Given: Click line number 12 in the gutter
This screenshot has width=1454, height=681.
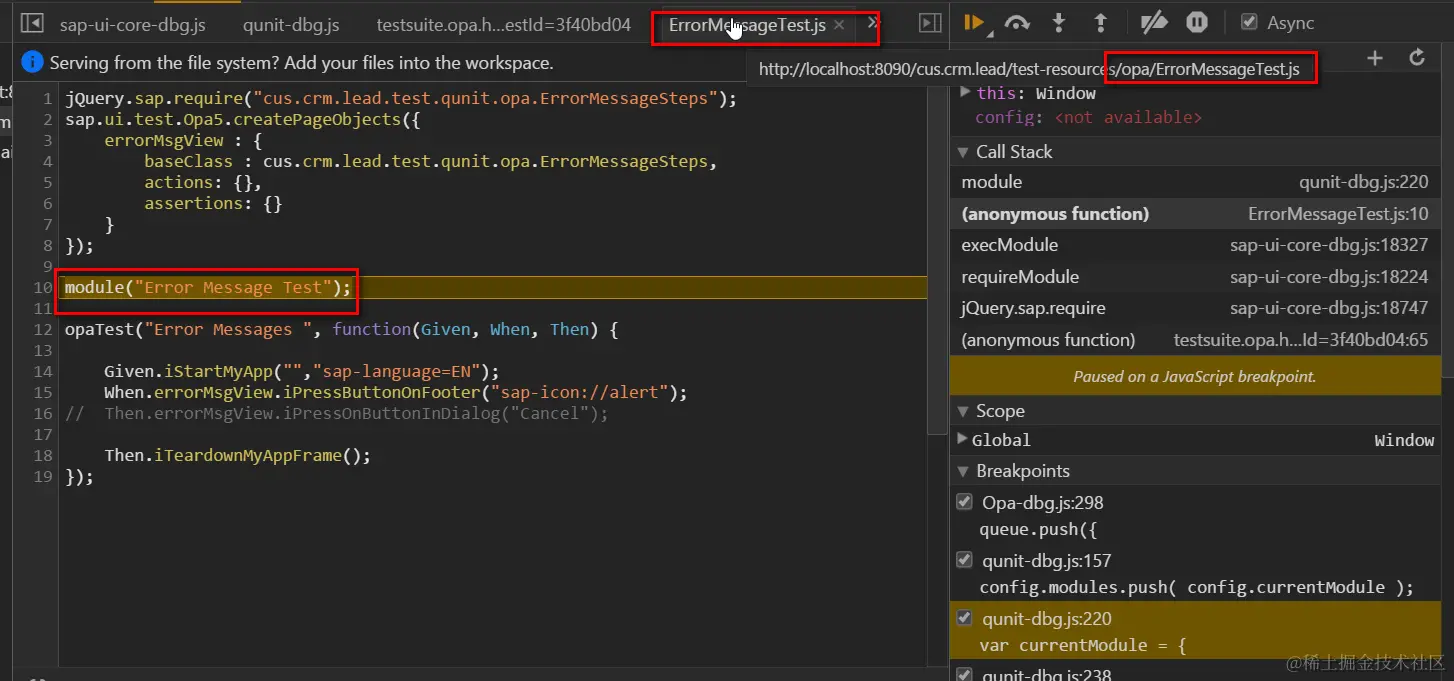Looking at the screenshot, I should pos(42,330).
